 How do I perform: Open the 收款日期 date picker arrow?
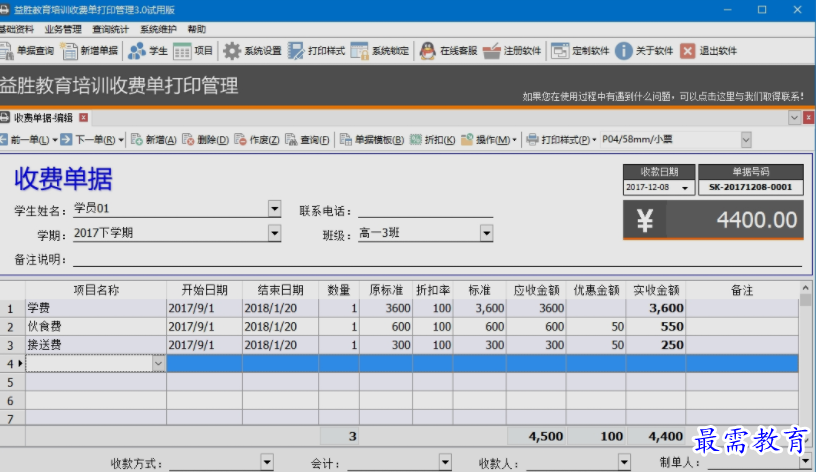[x=685, y=188]
